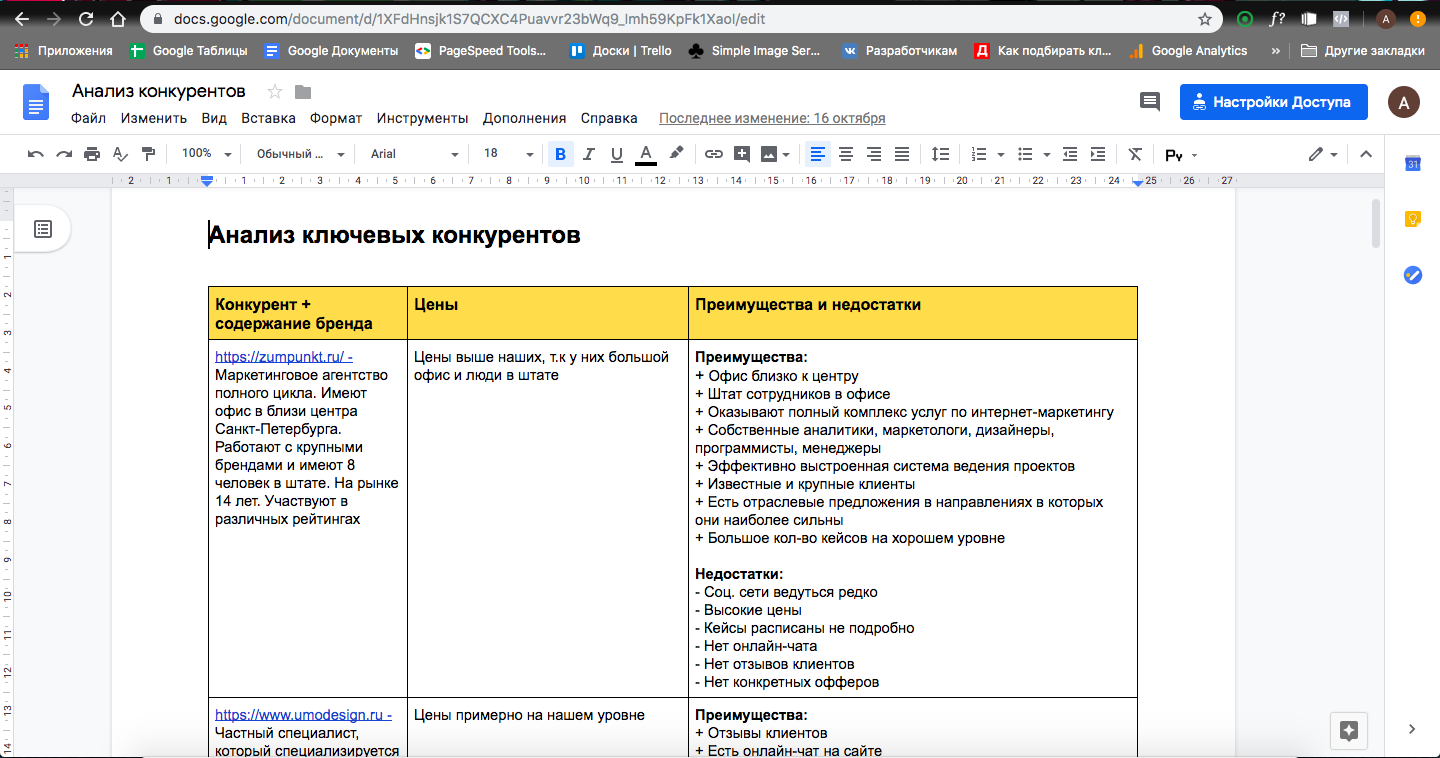Expand the Arial font dropdown
The height and width of the screenshot is (758, 1440).
(x=414, y=154)
